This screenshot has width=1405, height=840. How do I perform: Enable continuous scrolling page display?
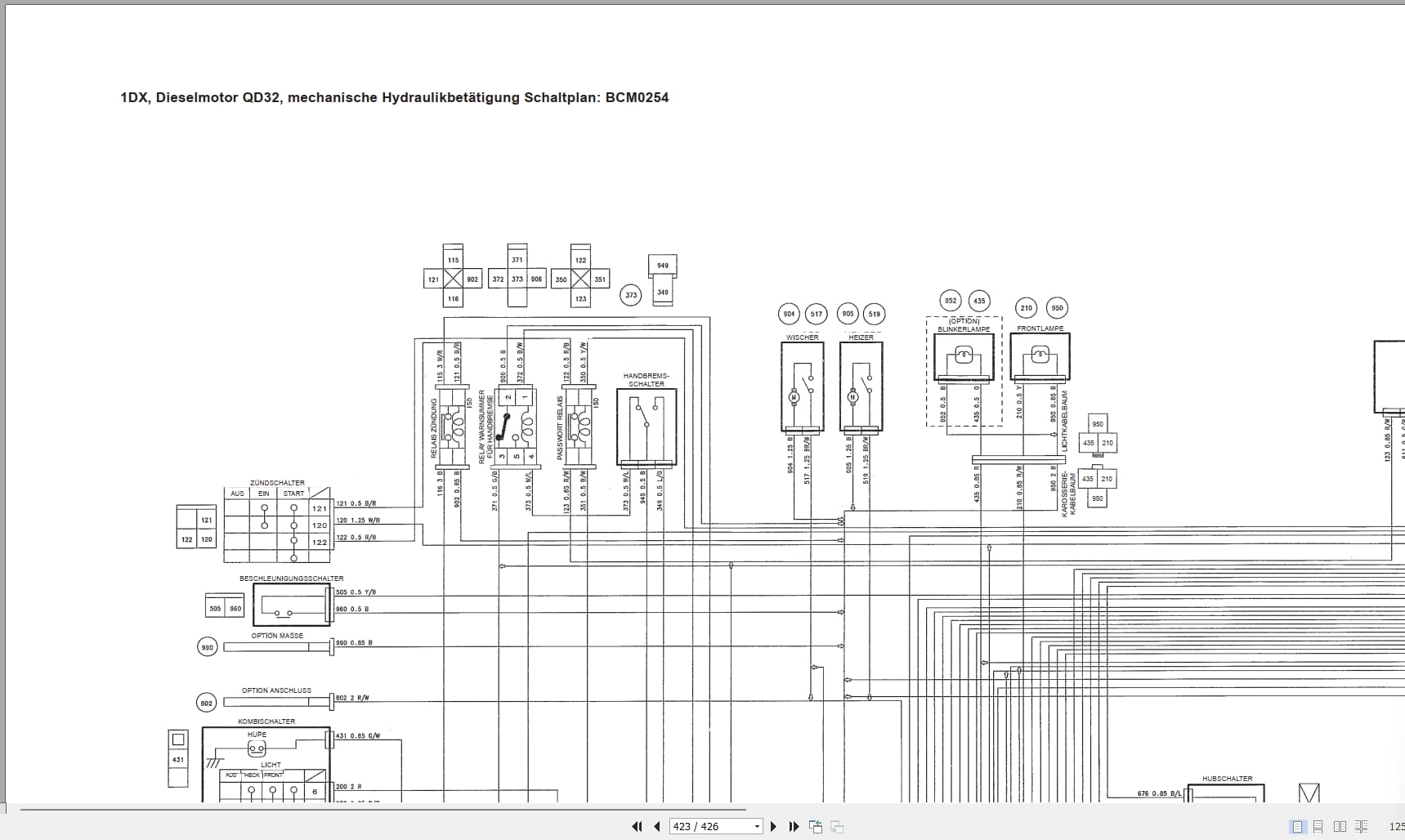click(1318, 827)
